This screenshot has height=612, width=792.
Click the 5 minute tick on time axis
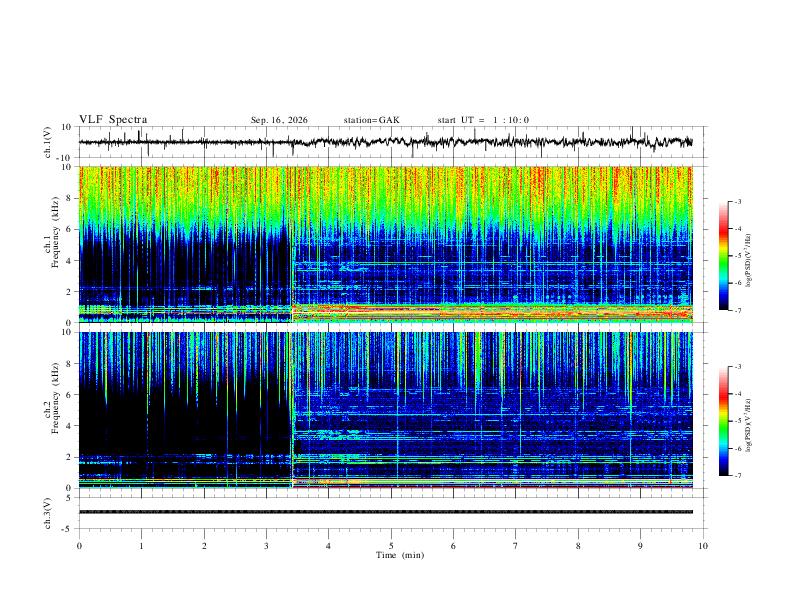tap(391, 546)
